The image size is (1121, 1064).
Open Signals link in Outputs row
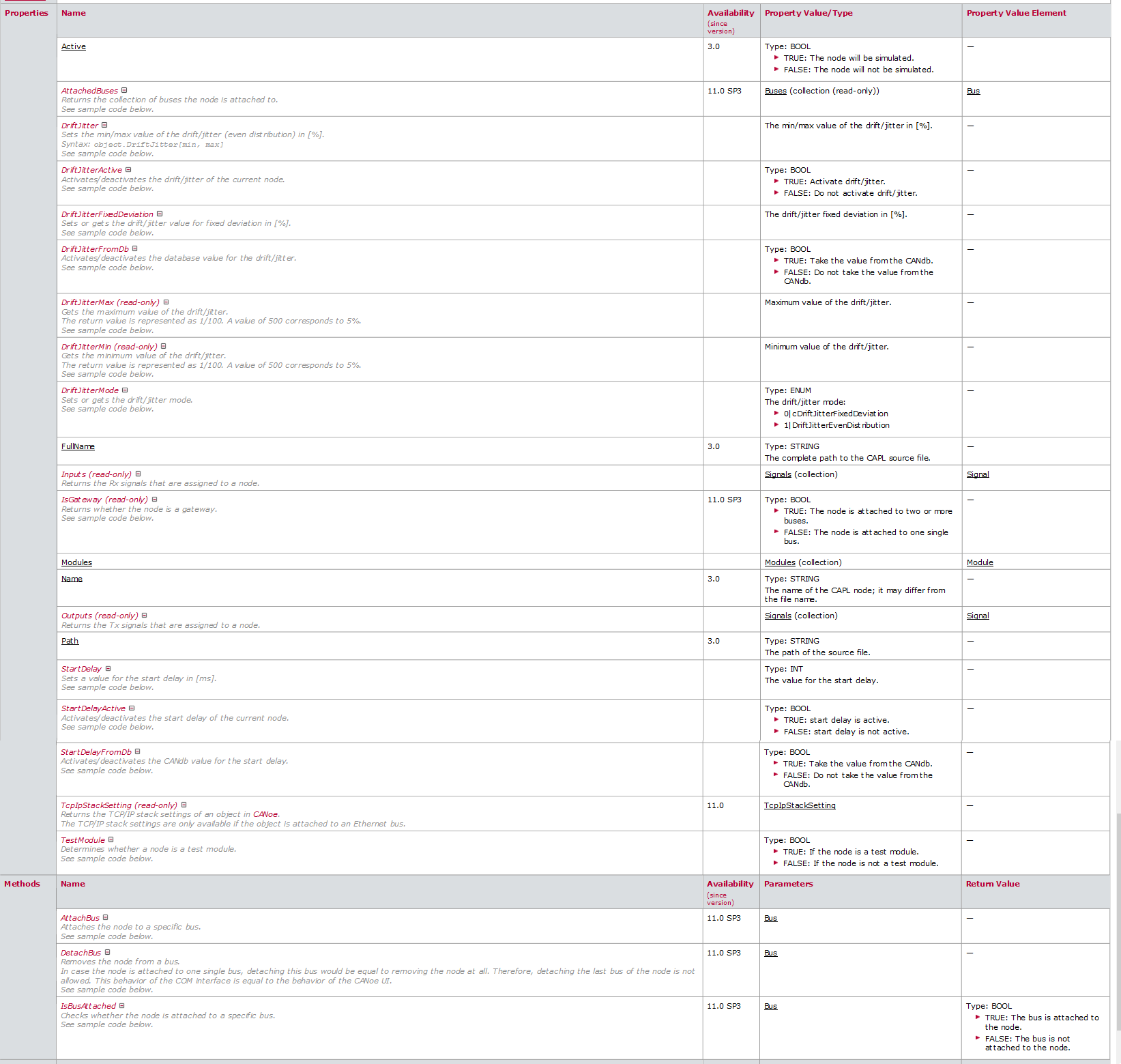pos(778,616)
